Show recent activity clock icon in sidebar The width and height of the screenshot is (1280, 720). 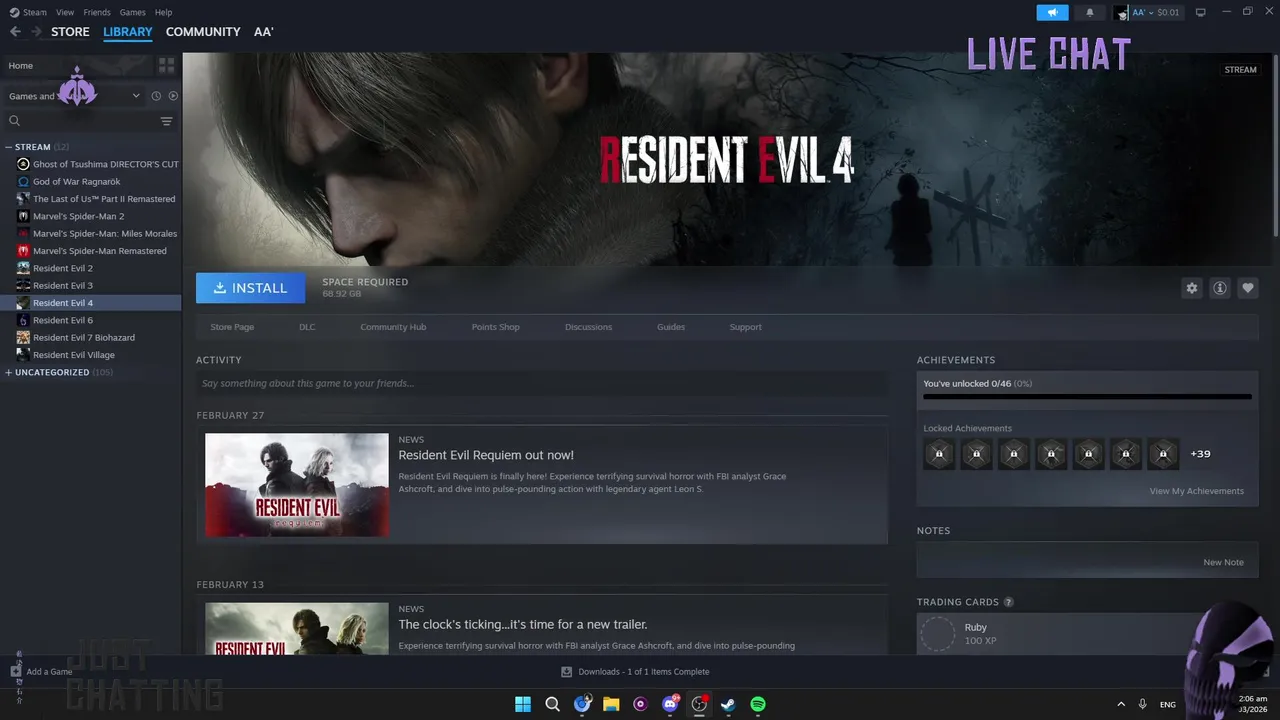click(156, 96)
